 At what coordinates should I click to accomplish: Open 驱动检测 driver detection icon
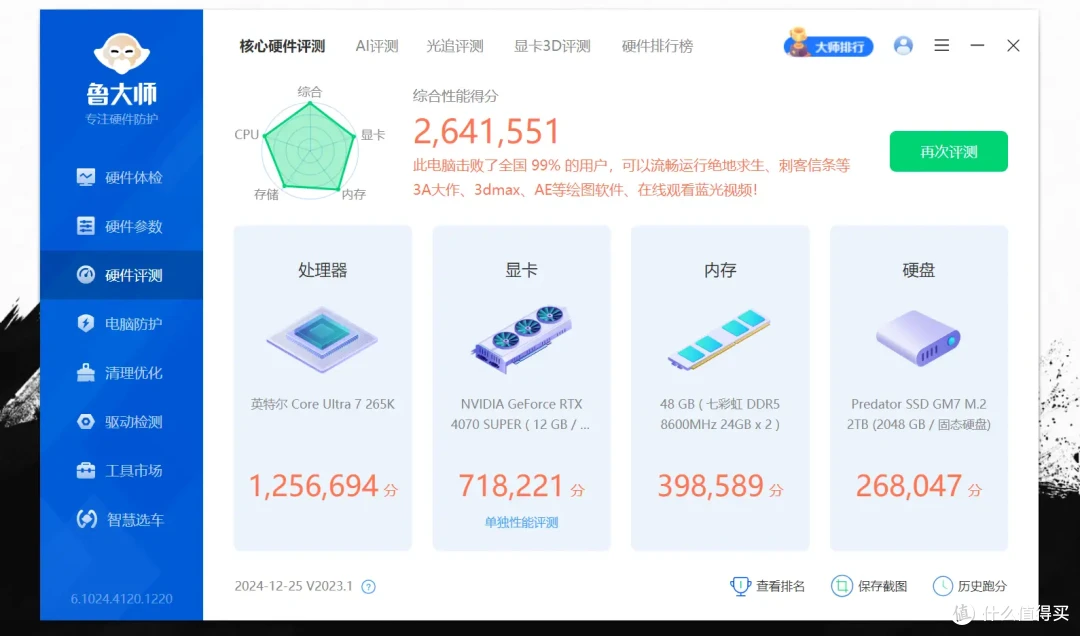click(85, 422)
